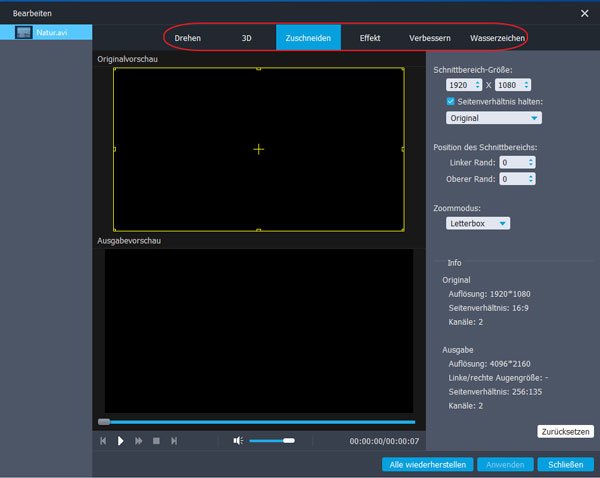The image size is (600, 478).
Task: Jump to the previous frame in playback
Action: click(103, 440)
